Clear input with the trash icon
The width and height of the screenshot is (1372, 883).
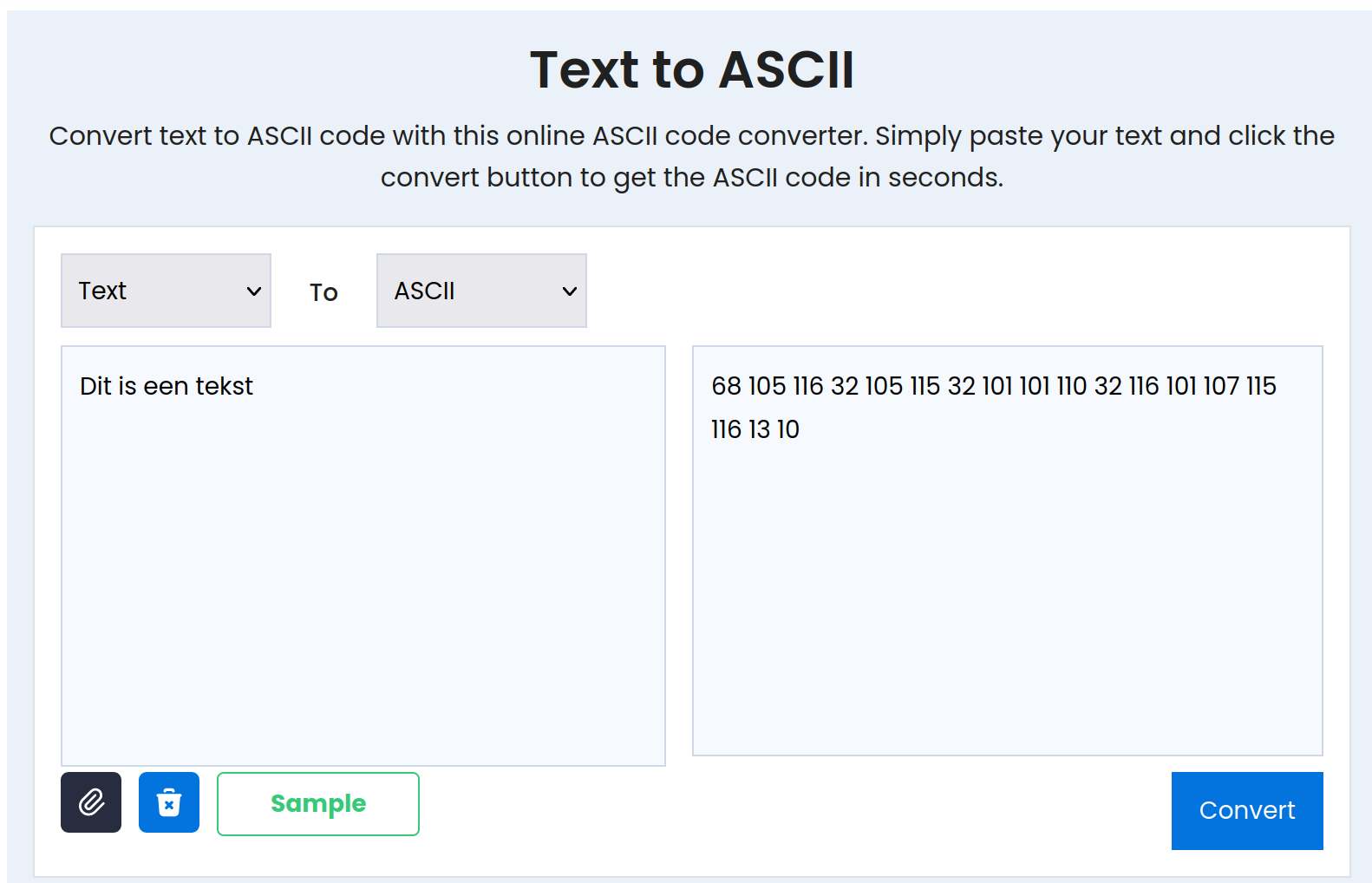[169, 802]
